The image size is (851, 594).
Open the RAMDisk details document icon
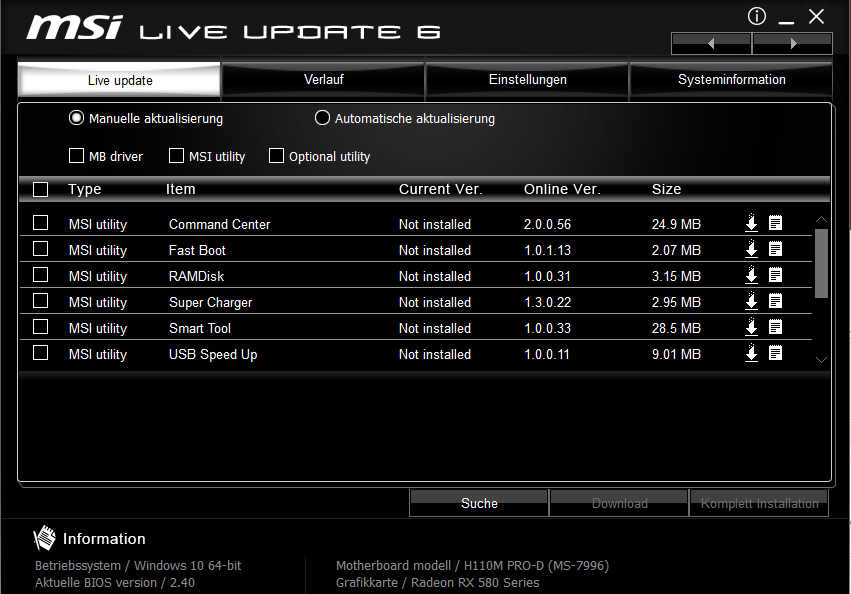click(x=776, y=275)
